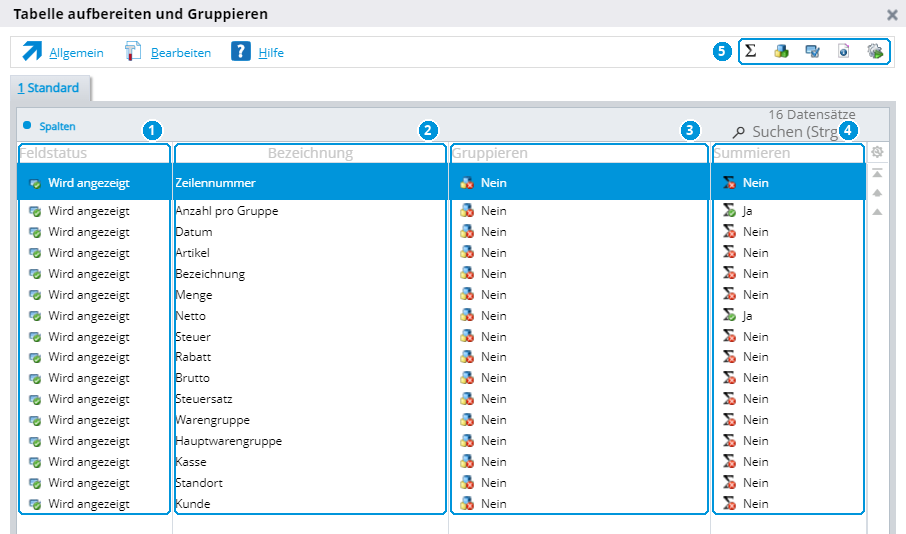Toggle Feldstatus icon for Kunde row
Image resolution: width=906 pixels, height=534 pixels.
point(35,504)
